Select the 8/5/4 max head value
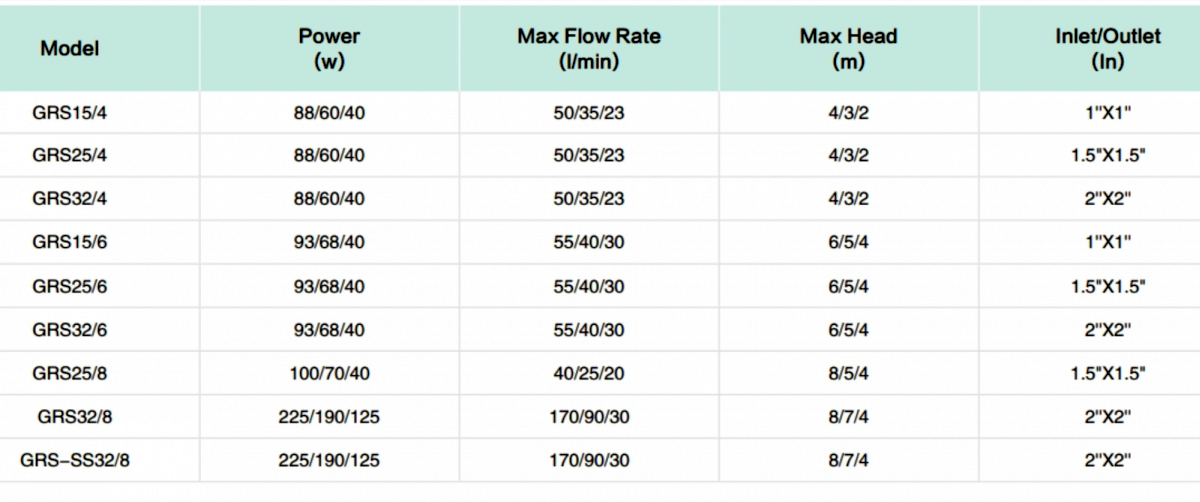1200x502 pixels. [848, 373]
